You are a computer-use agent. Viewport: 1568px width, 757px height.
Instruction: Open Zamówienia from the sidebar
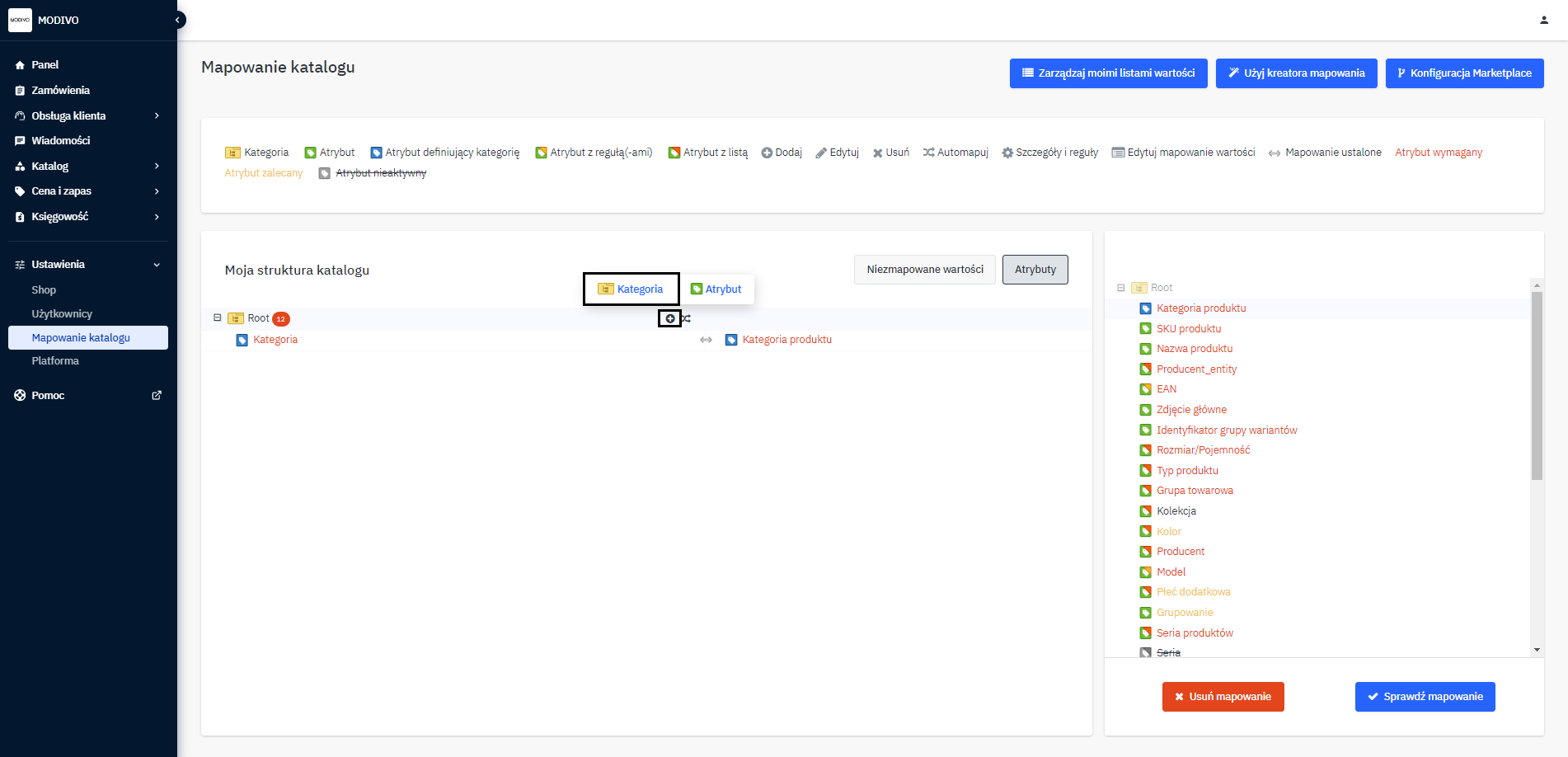click(x=60, y=90)
